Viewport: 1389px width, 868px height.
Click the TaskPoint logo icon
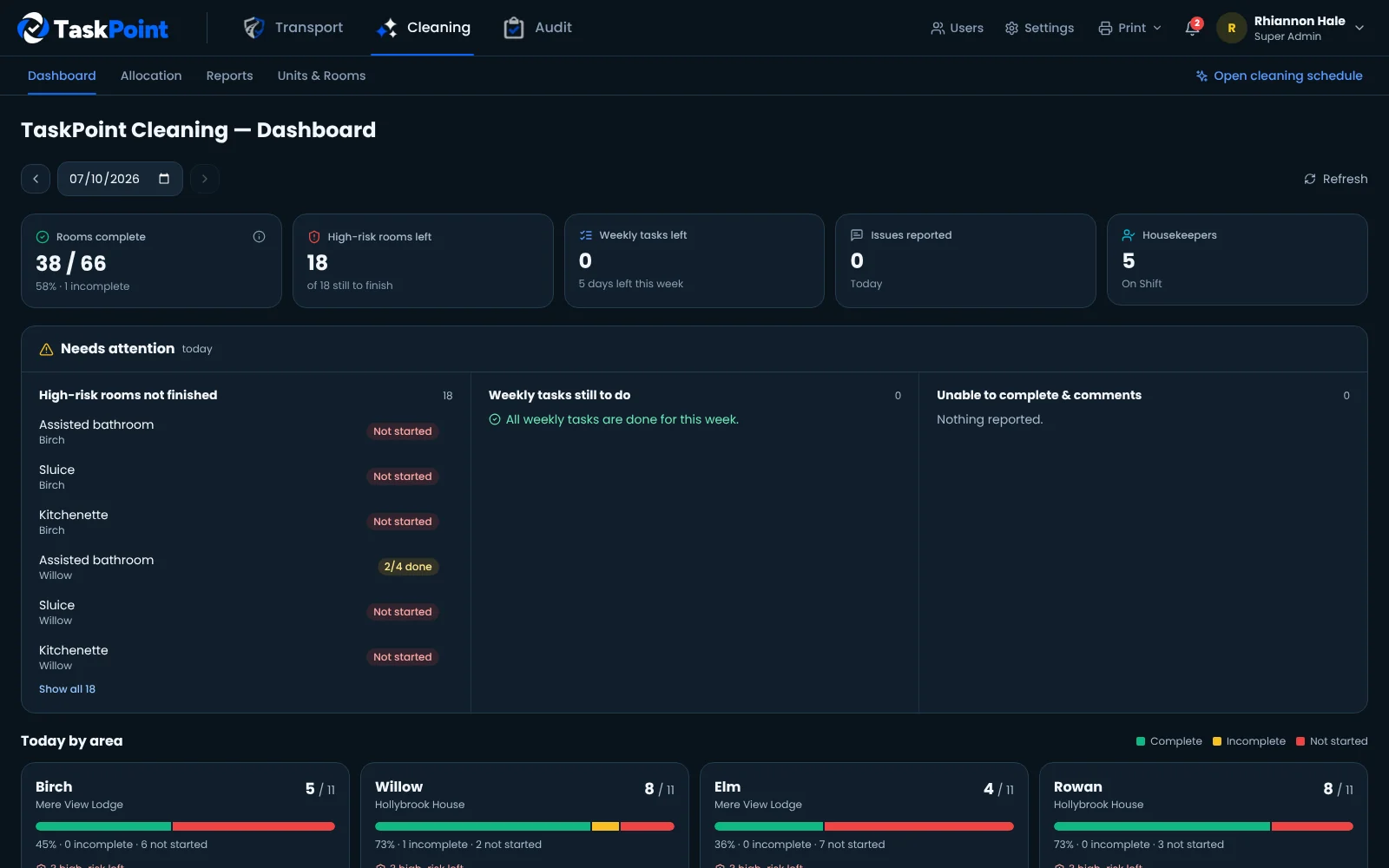(33, 28)
